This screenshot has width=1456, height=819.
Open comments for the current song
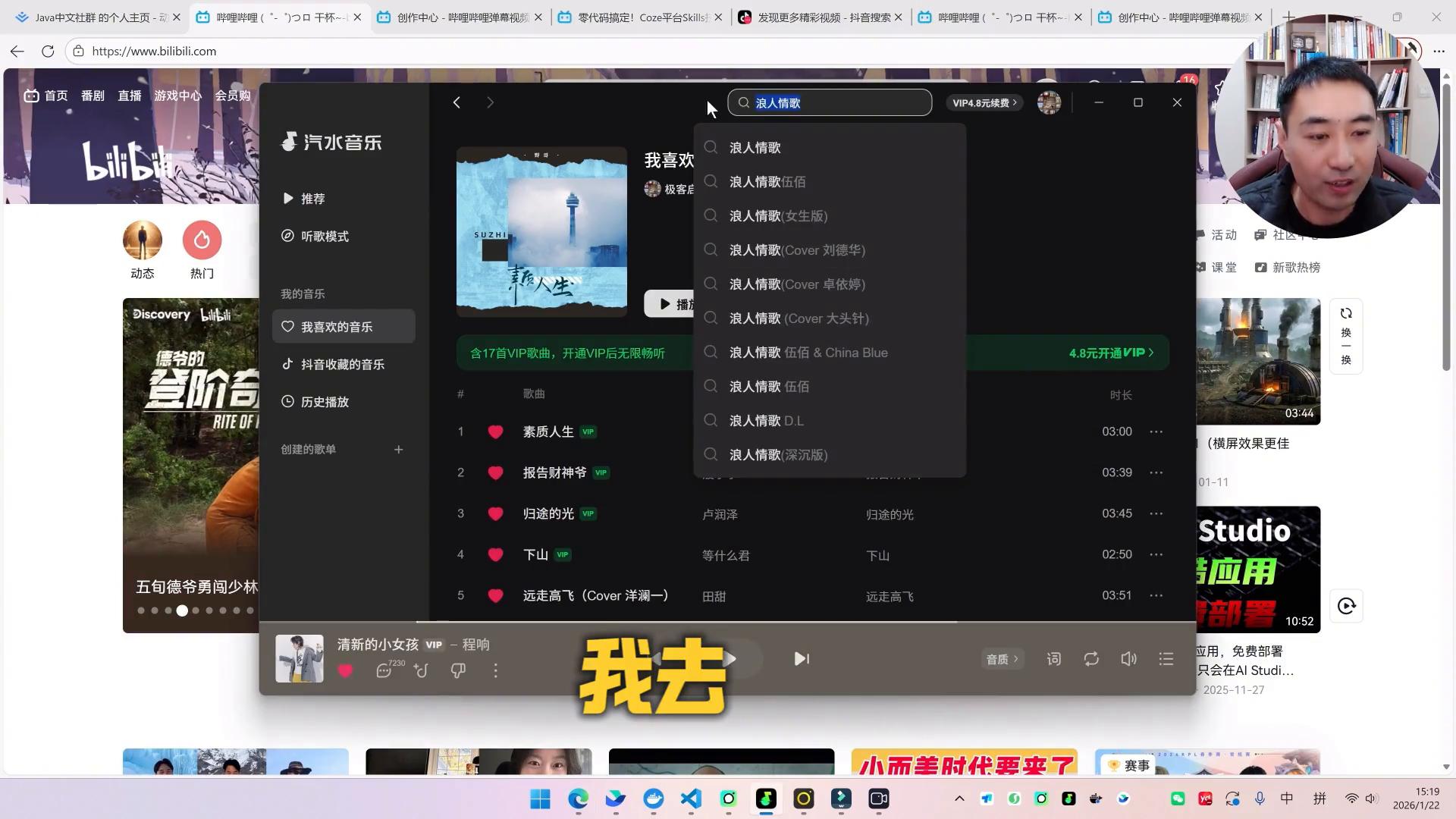pyautogui.click(x=384, y=671)
